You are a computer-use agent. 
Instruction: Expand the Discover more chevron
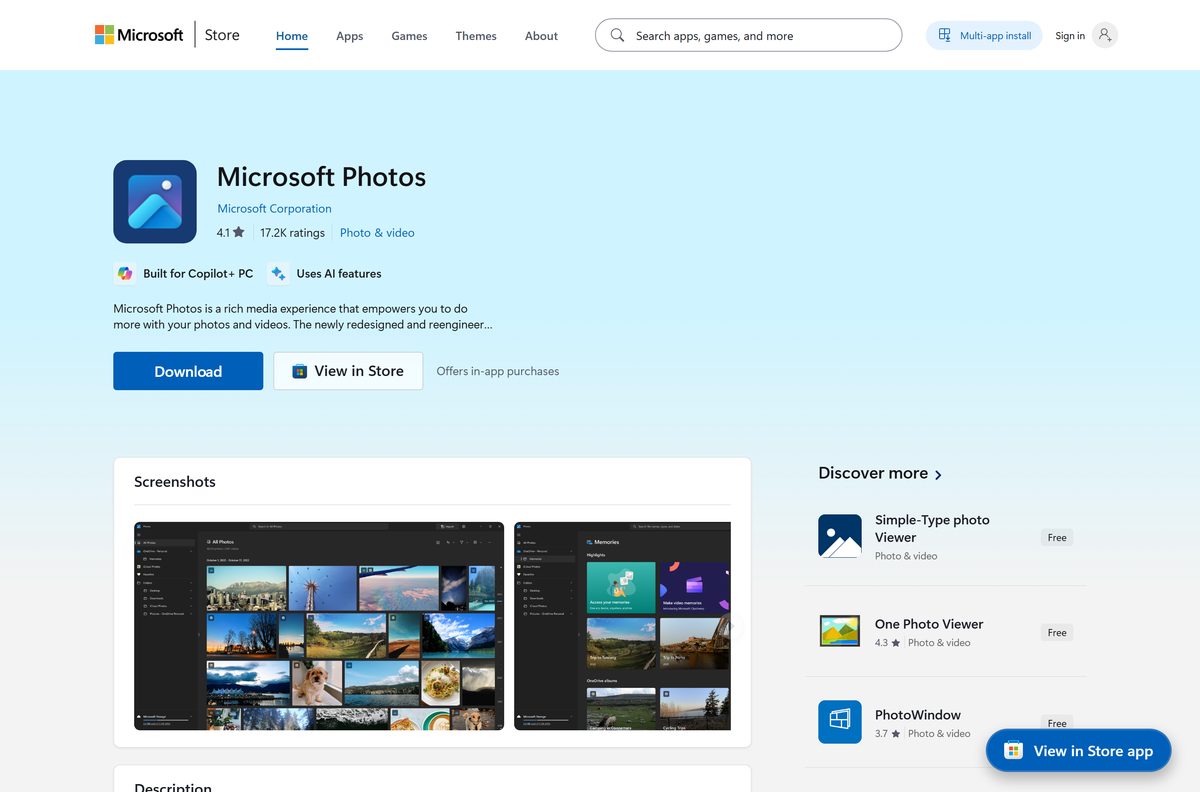[938, 475]
